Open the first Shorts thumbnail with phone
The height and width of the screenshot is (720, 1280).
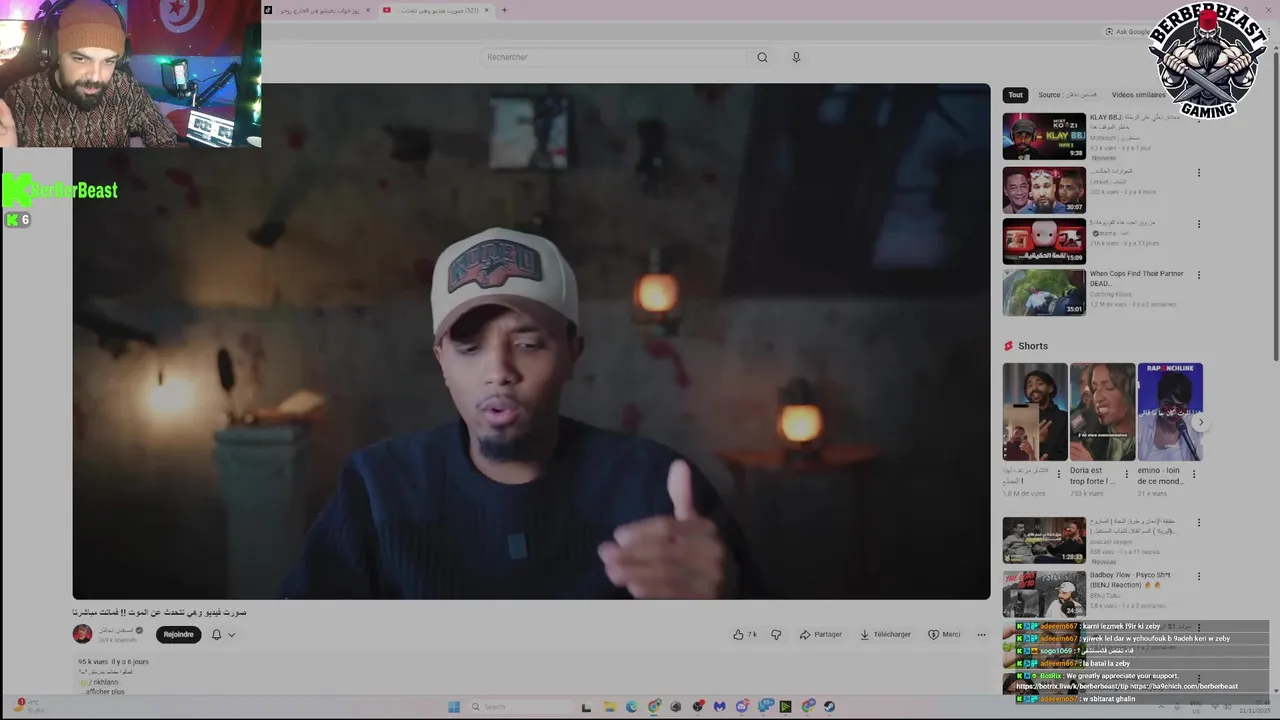tap(1035, 412)
